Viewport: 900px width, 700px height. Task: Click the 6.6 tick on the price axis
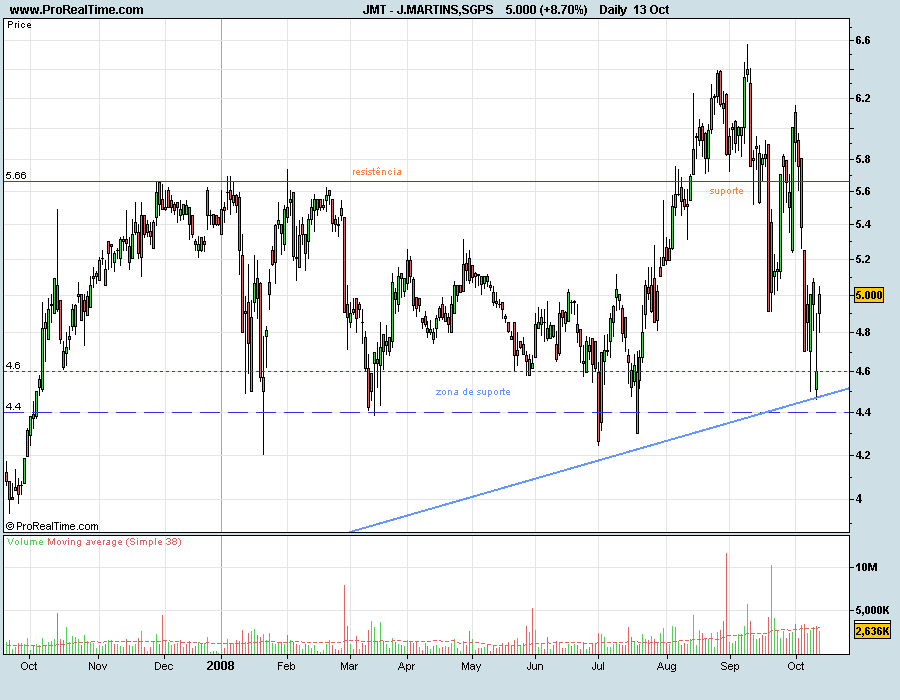(863, 40)
